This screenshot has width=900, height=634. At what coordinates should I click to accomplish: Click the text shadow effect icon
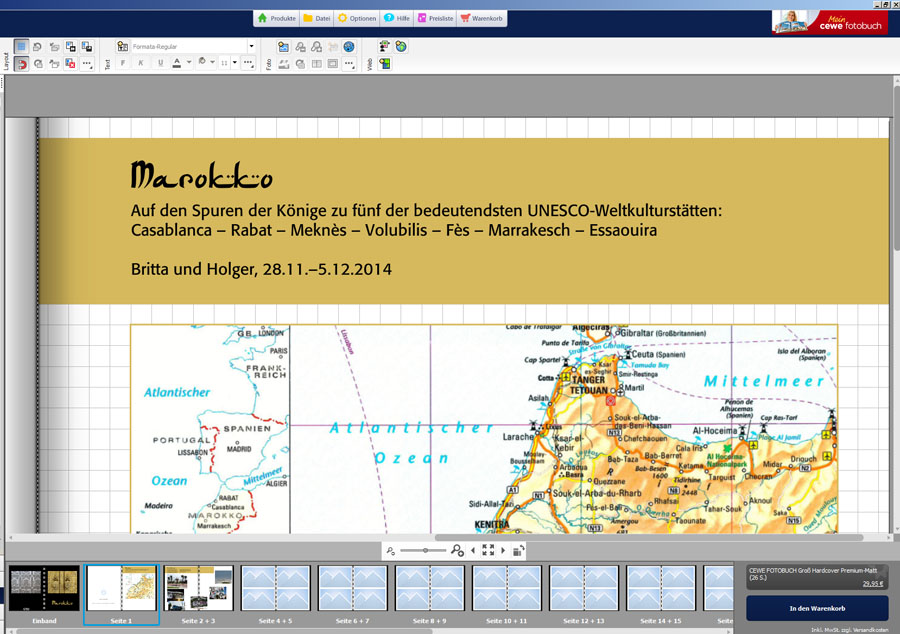coord(201,62)
